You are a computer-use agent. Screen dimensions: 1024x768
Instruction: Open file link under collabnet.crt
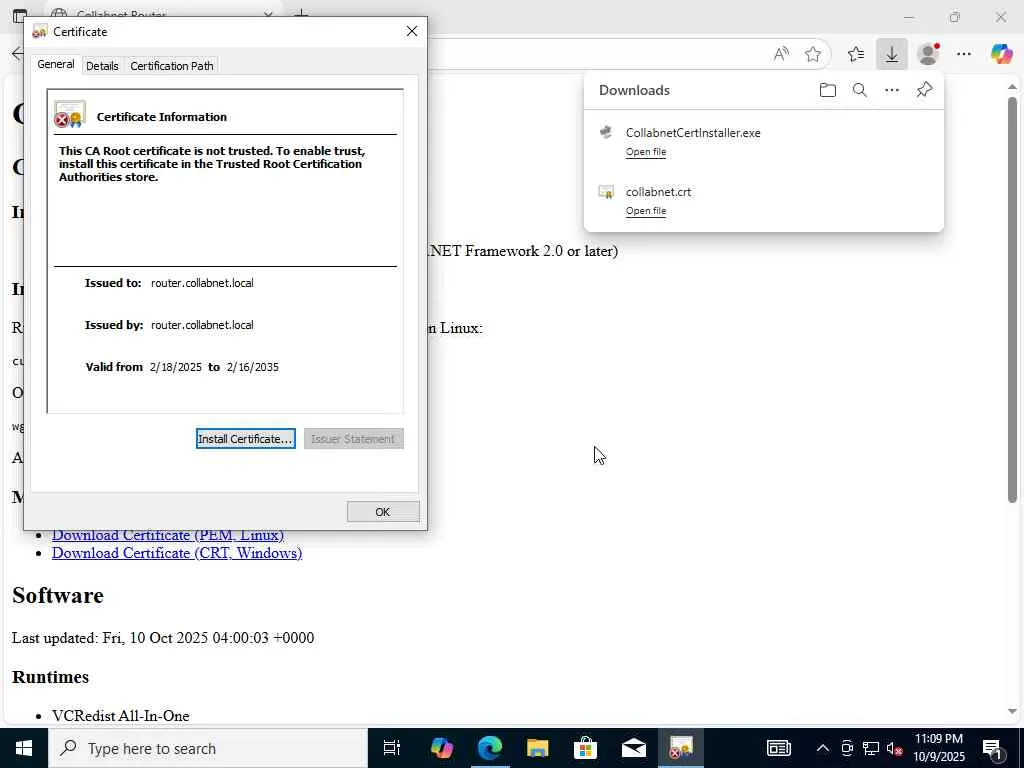pos(646,210)
